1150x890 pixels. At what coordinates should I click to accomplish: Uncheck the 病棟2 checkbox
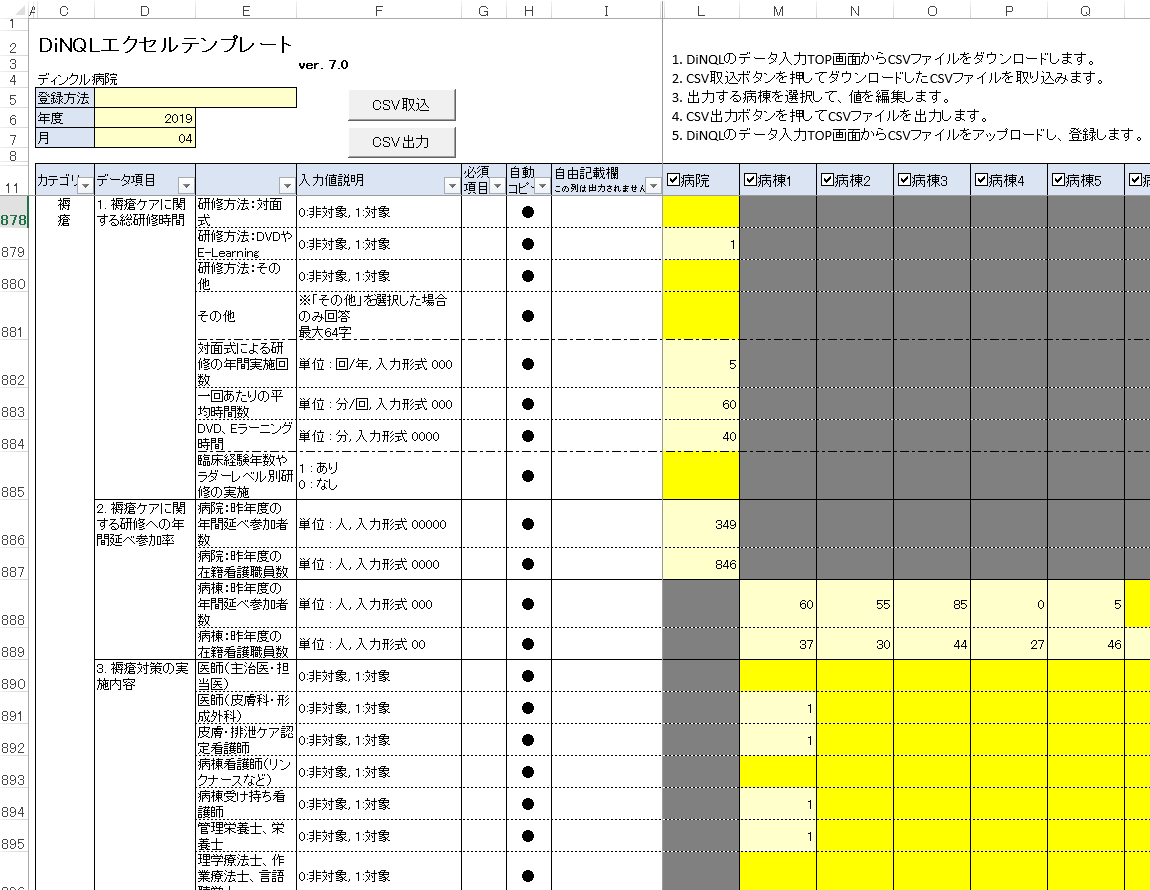point(827,180)
